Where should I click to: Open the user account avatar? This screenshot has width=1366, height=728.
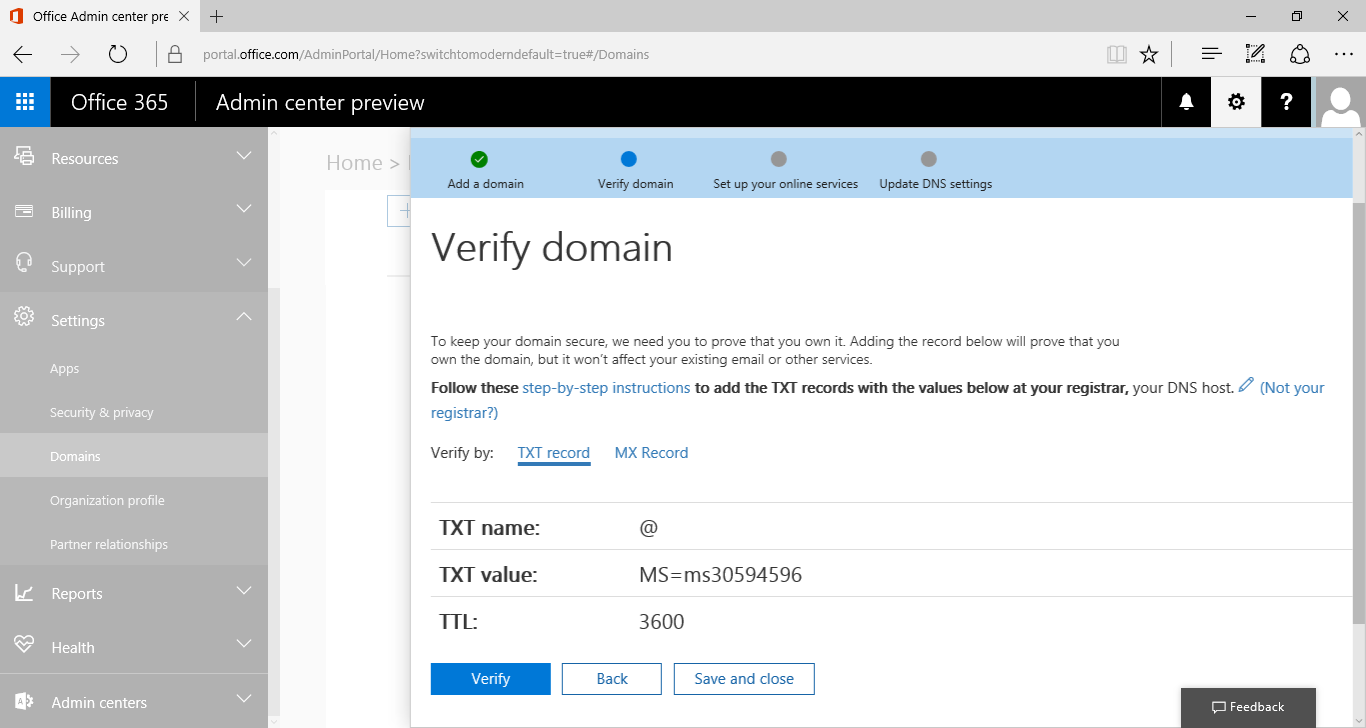tap(1340, 102)
